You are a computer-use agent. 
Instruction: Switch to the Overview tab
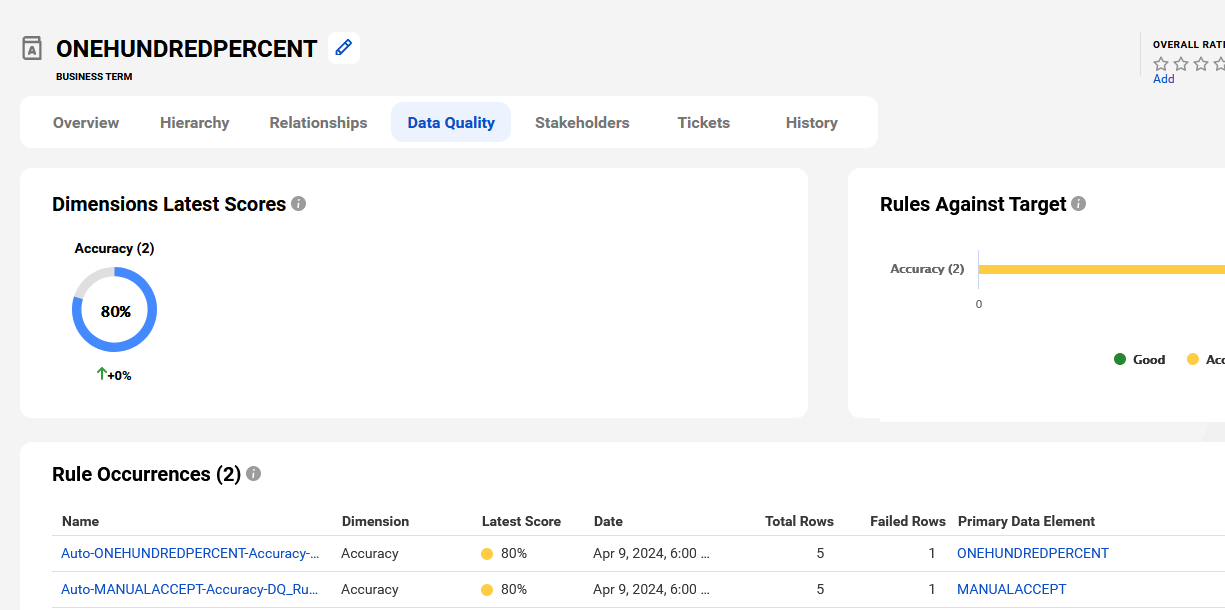coord(86,122)
